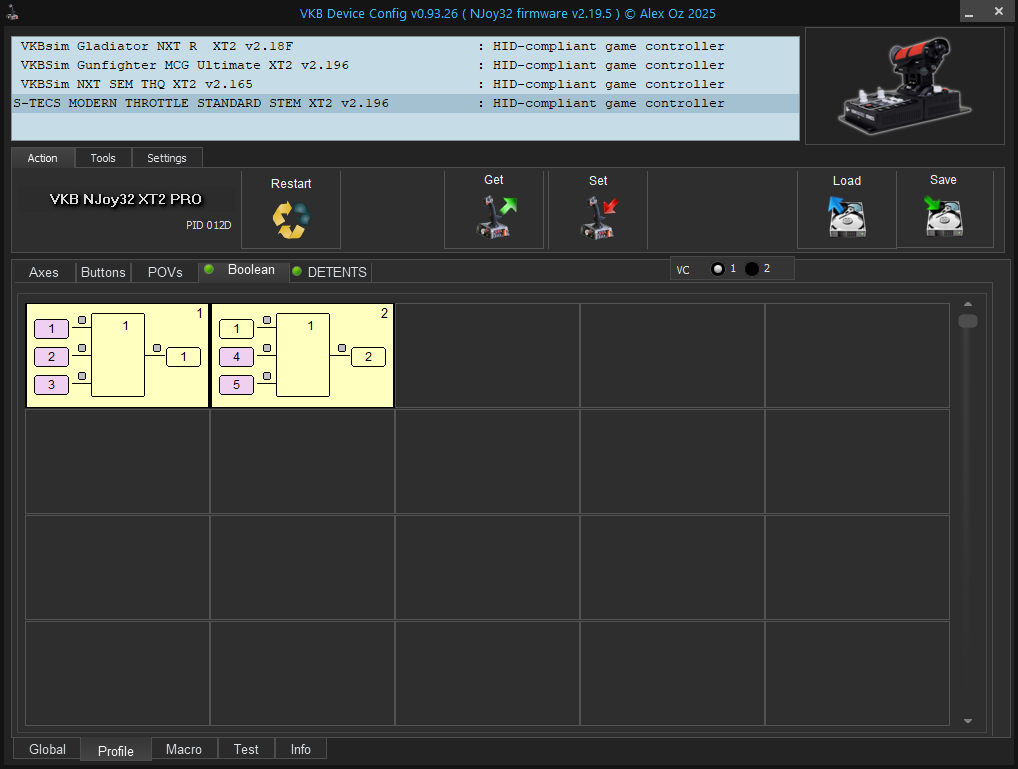Screen dimensions: 1018x769
Task: Click the Get settings joystick icon
Action: click(x=496, y=217)
